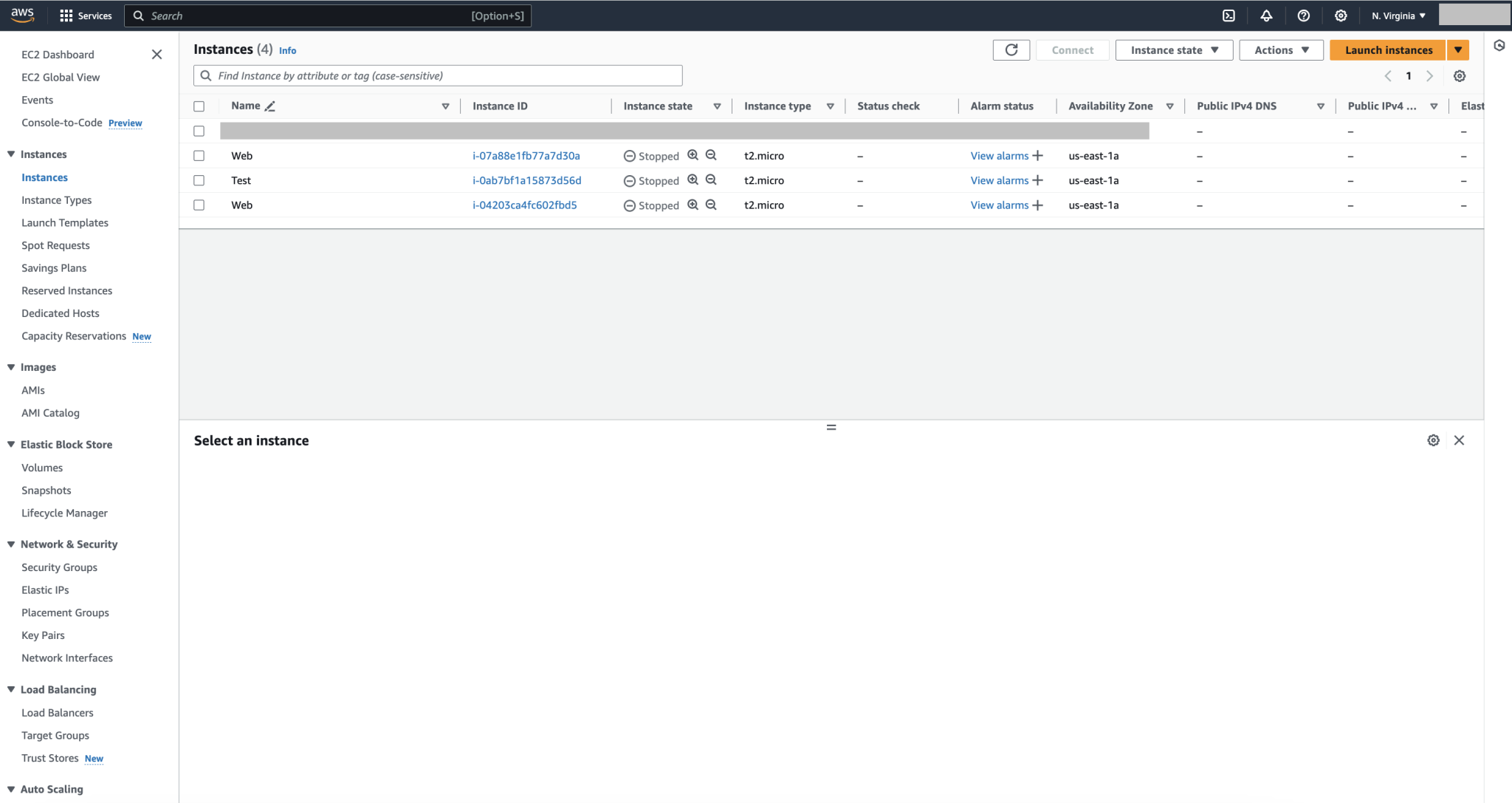1512x803 pixels.
Task: Open the notifications bell icon
Action: (x=1265, y=15)
